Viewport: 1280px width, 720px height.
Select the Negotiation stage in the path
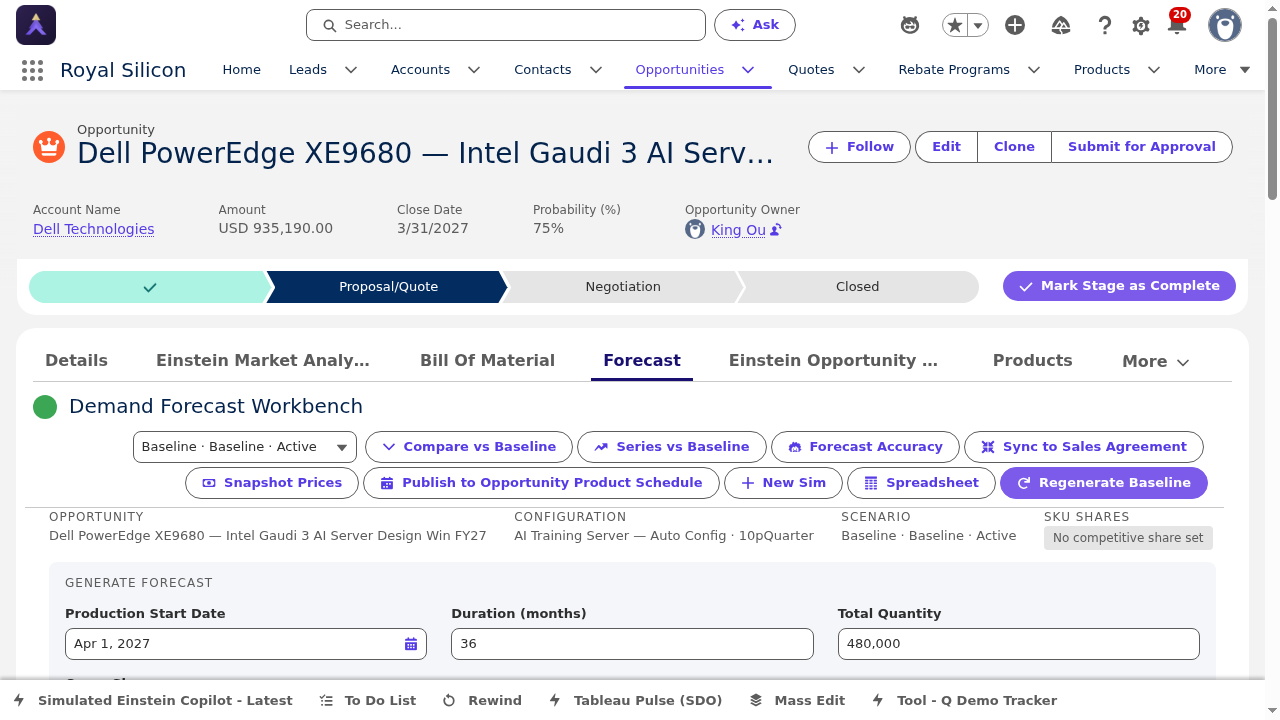623,287
